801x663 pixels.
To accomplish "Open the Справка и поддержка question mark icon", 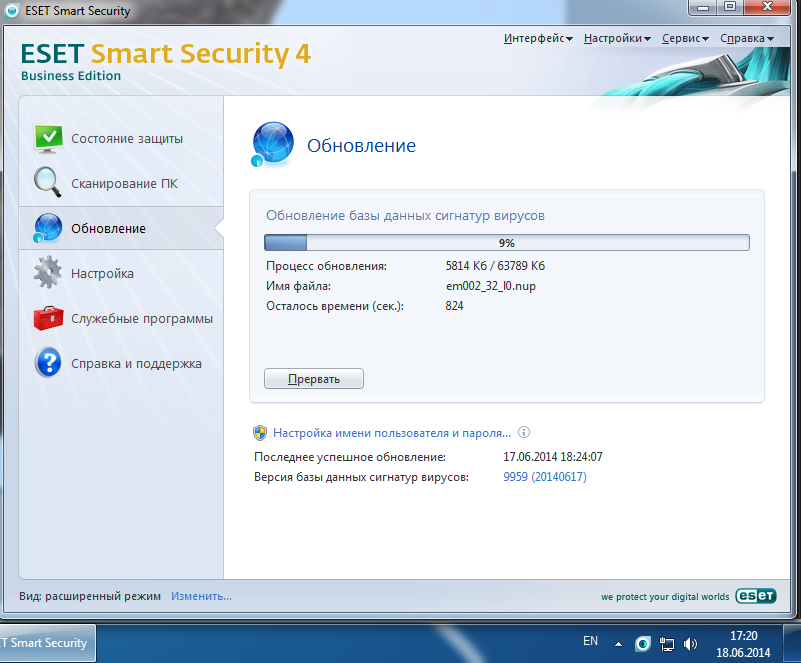I will click(48, 363).
